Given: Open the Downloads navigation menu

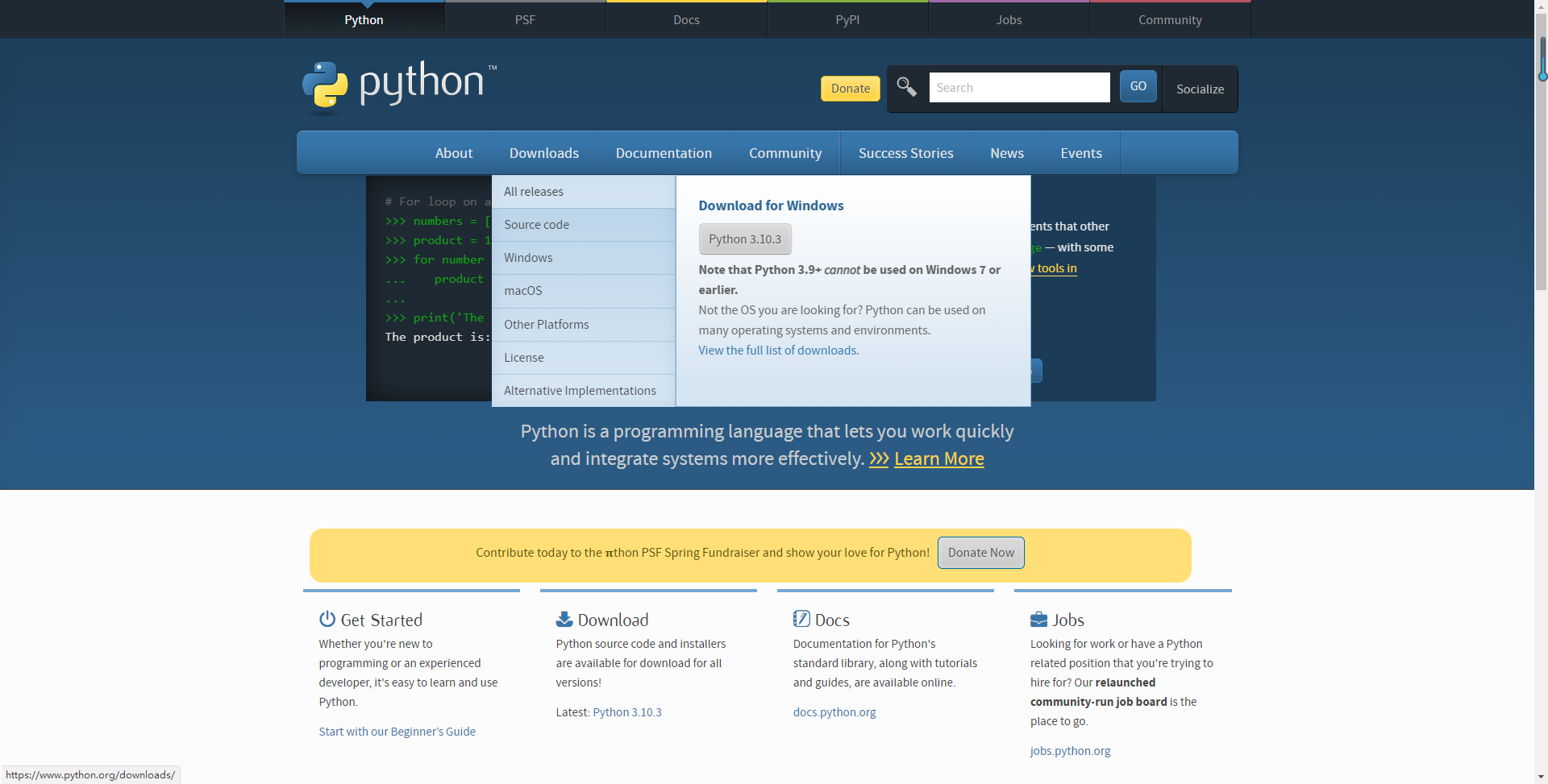Looking at the screenshot, I should [544, 153].
